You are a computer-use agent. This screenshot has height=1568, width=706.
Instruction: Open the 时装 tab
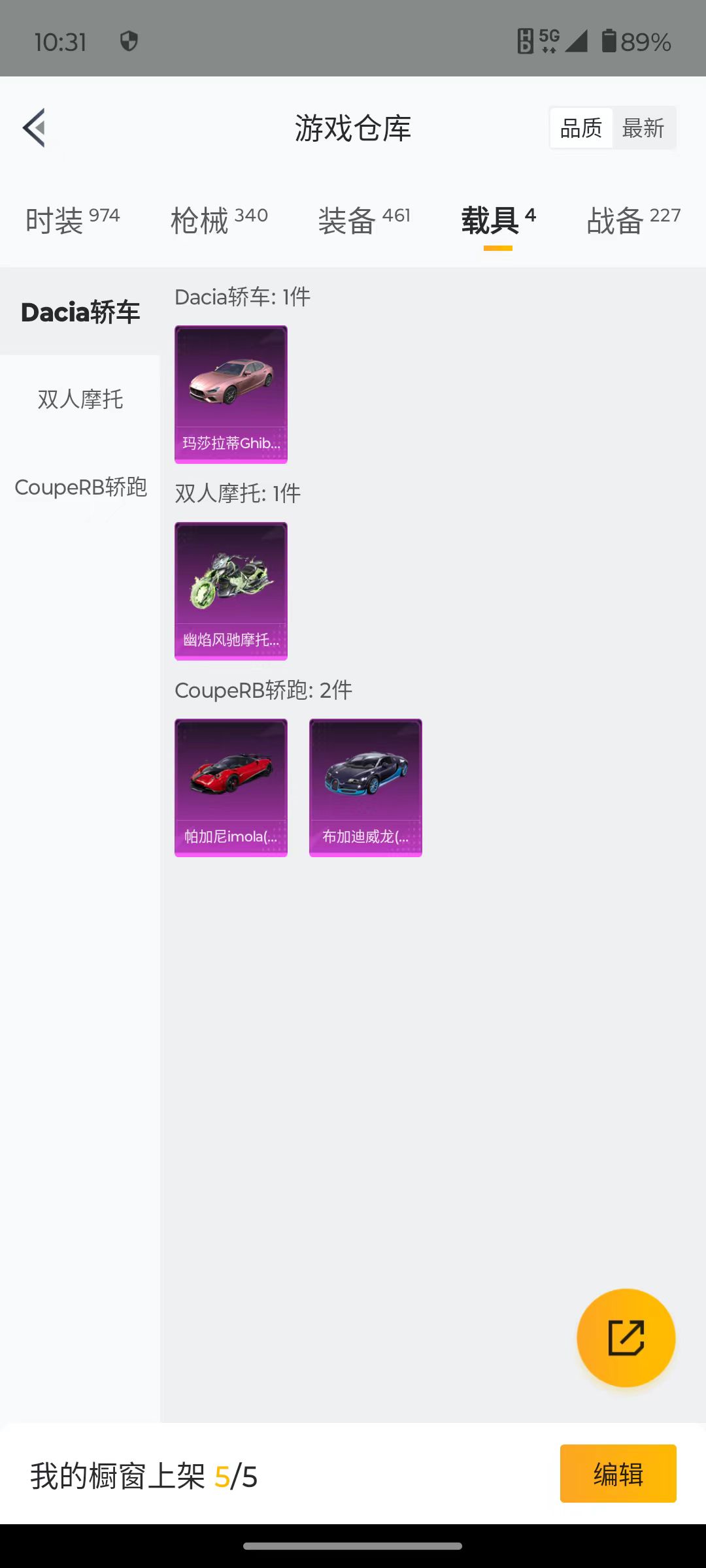coord(73,220)
